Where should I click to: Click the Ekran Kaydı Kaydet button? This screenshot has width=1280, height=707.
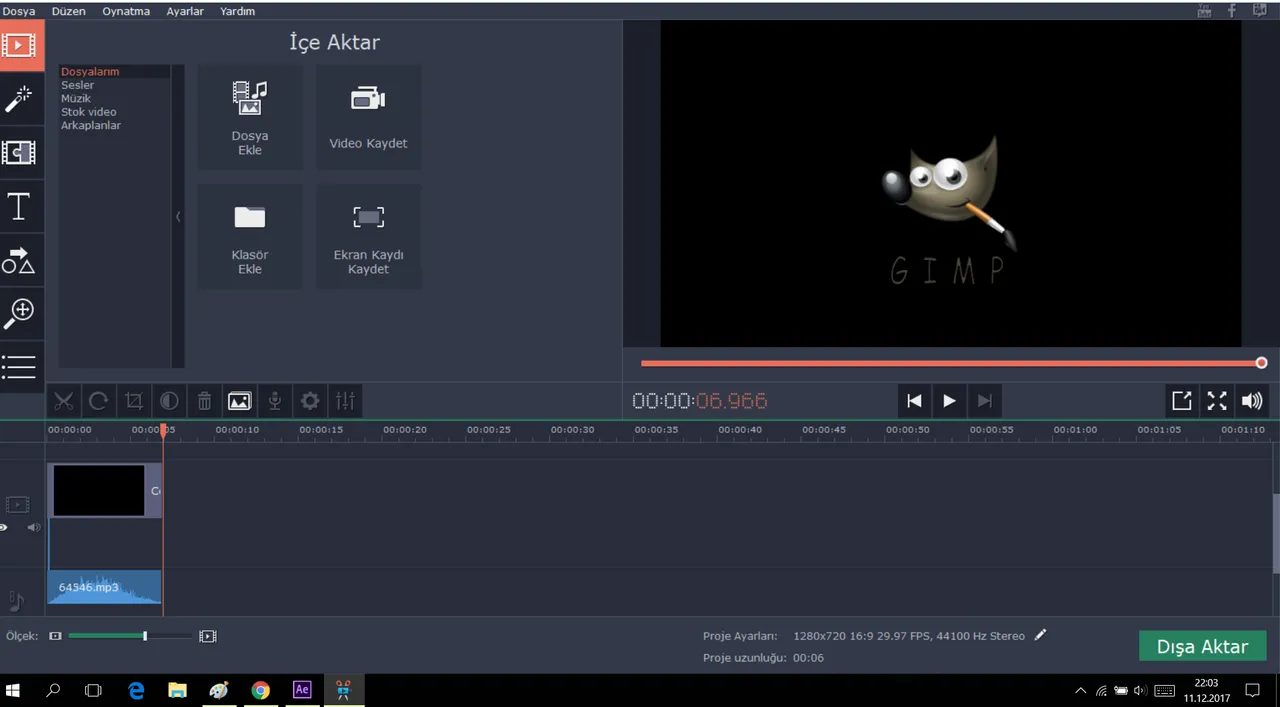click(368, 237)
